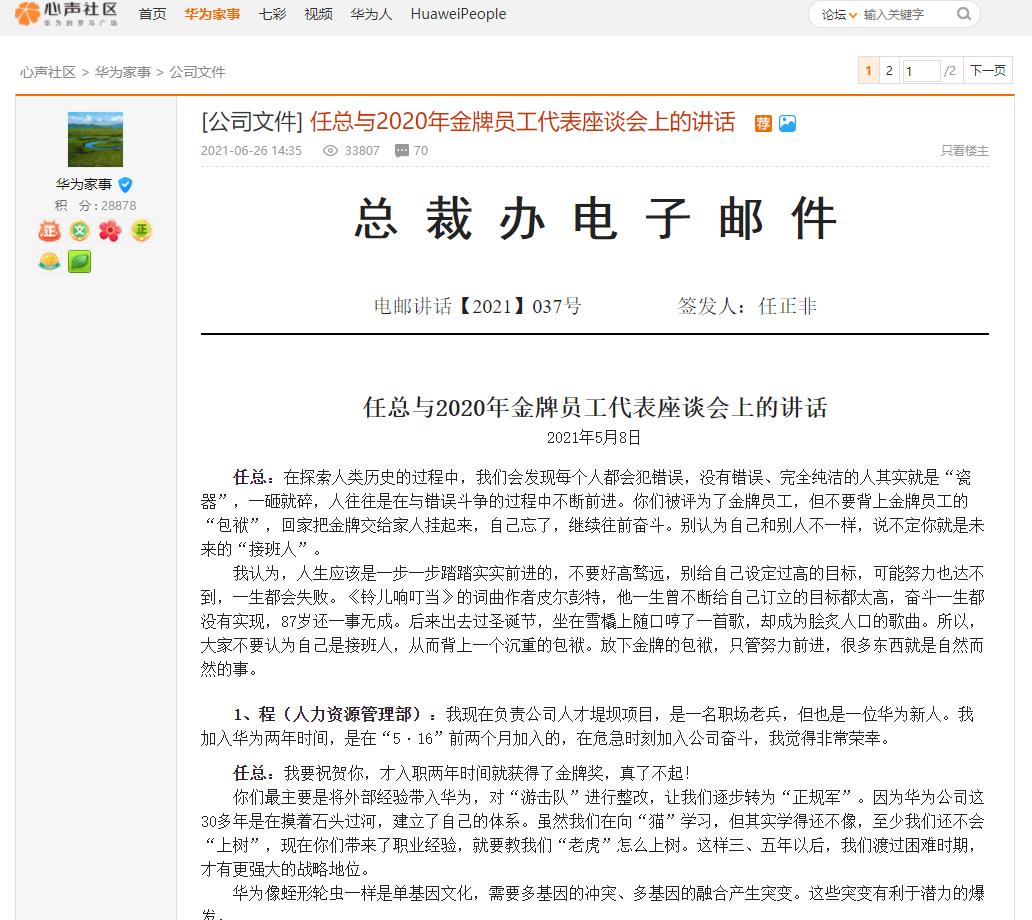Click the 心声社区 logo in header
The width and height of the screenshot is (1032, 920).
[x=67, y=14]
